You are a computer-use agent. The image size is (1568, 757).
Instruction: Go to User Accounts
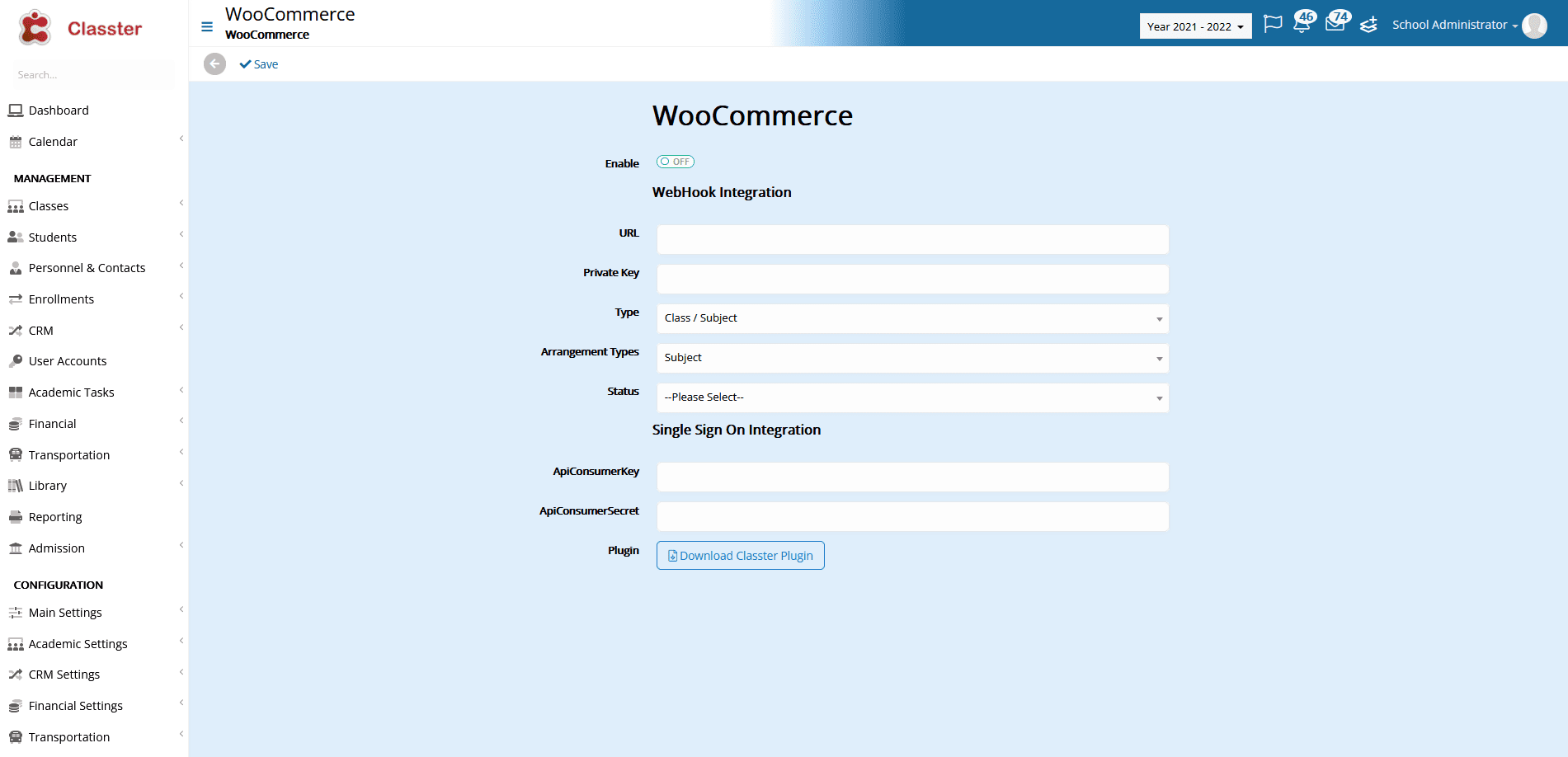click(x=68, y=361)
